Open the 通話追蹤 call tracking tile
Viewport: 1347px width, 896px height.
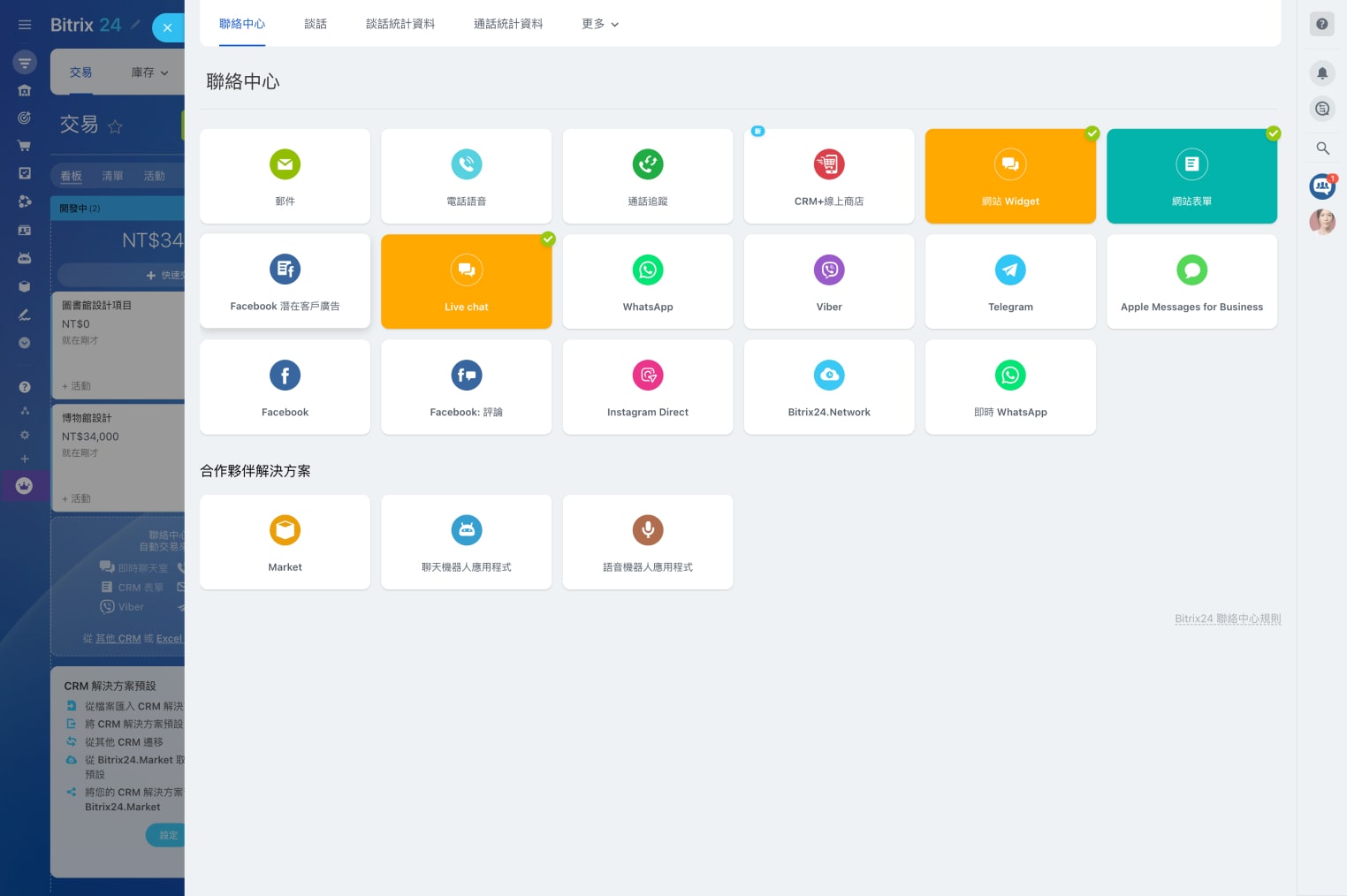[x=648, y=176]
